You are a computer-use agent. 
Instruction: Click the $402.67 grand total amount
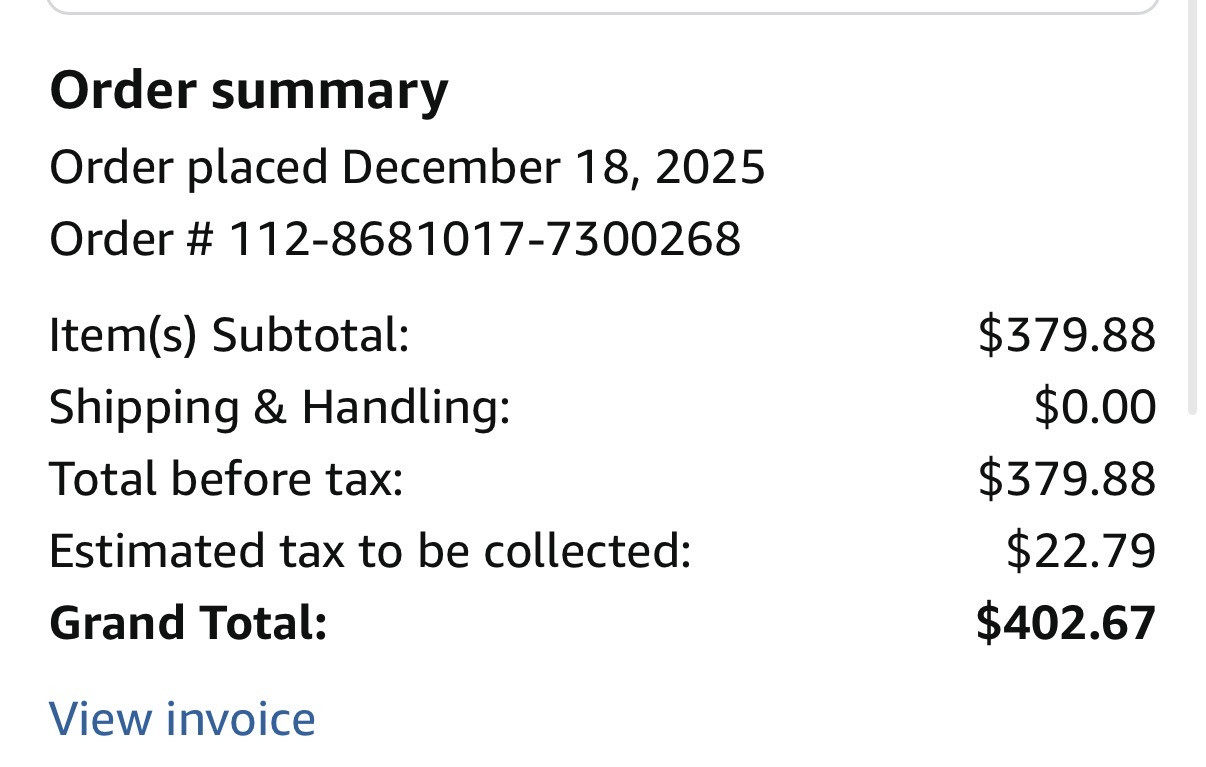1066,622
